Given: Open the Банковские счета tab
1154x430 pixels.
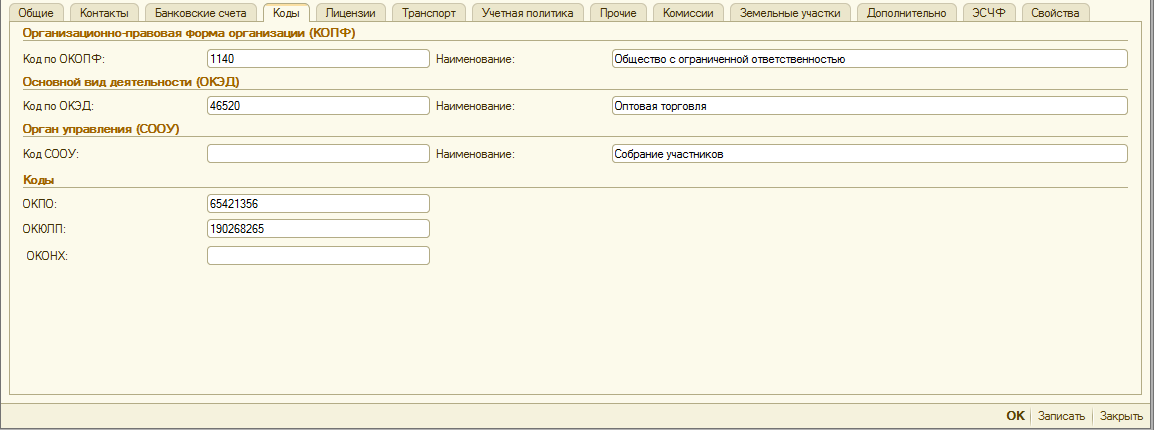Looking at the screenshot, I should (199, 13).
